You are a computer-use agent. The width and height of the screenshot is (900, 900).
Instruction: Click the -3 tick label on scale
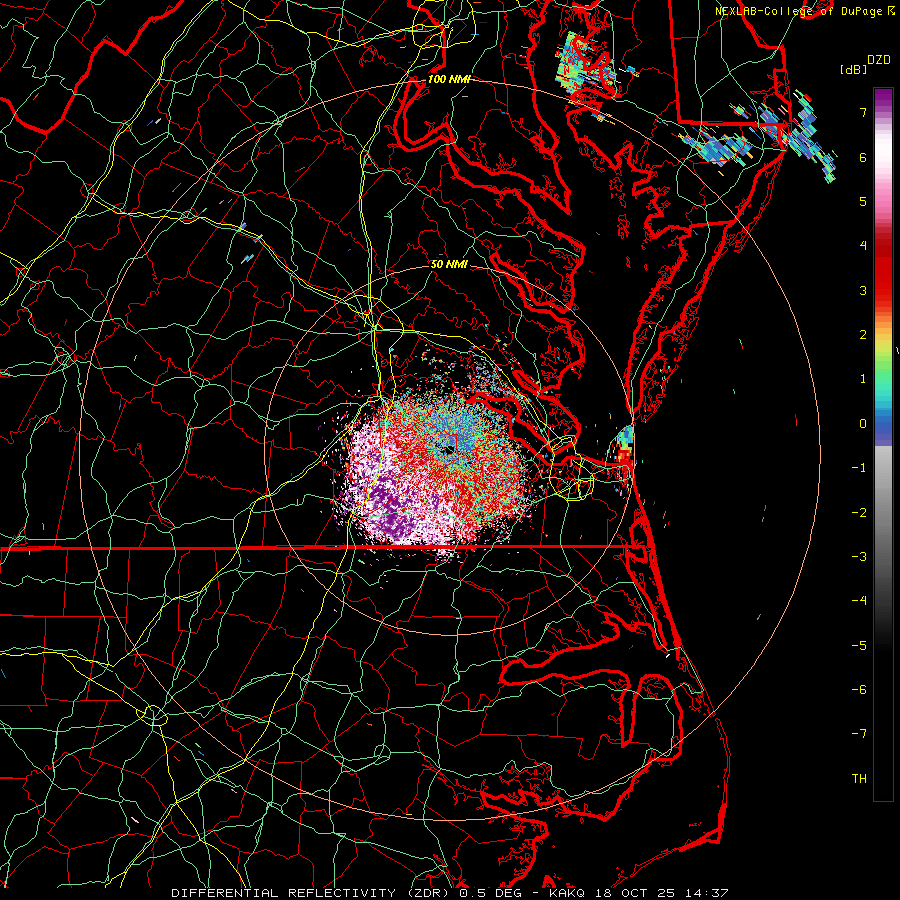(859, 557)
